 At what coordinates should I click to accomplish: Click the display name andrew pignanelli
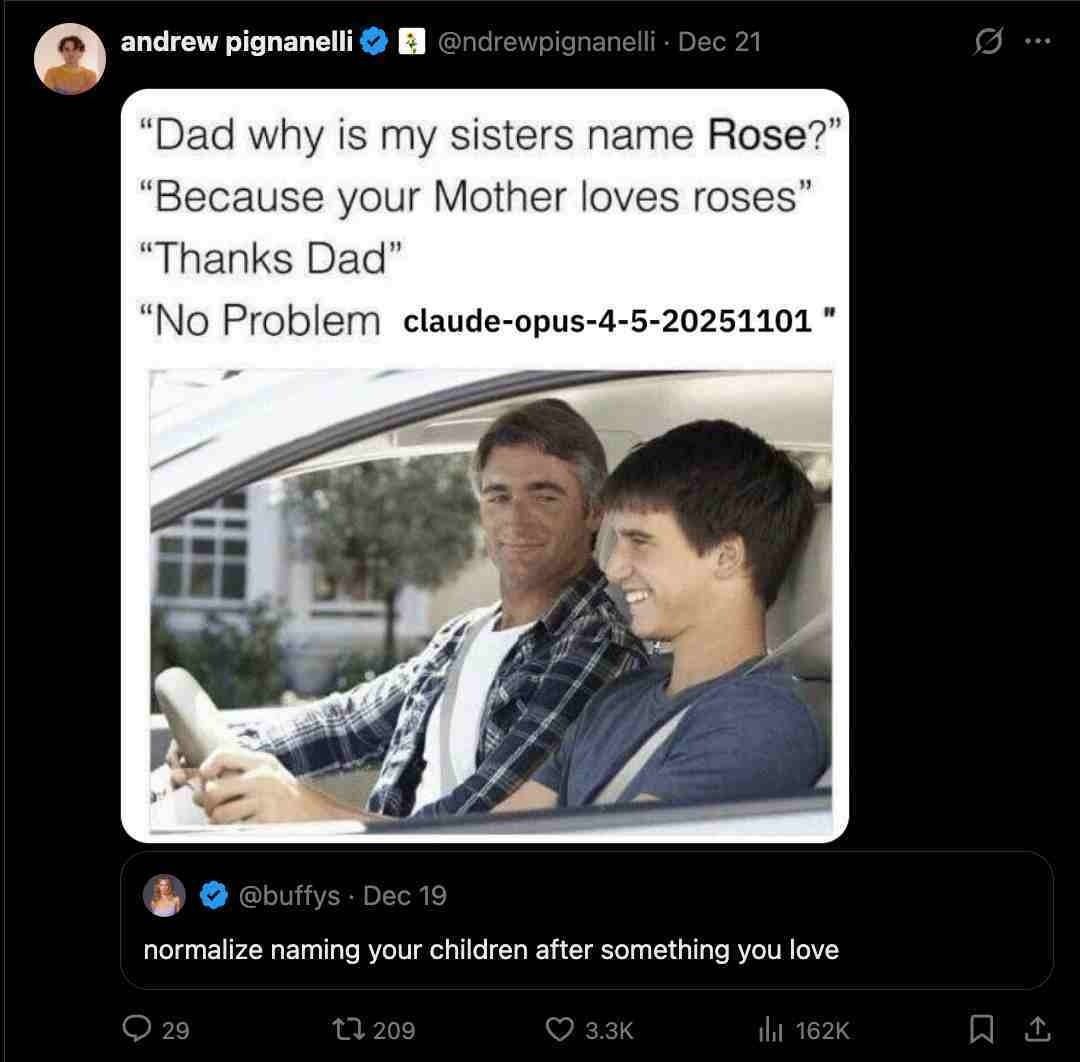[236, 42]
